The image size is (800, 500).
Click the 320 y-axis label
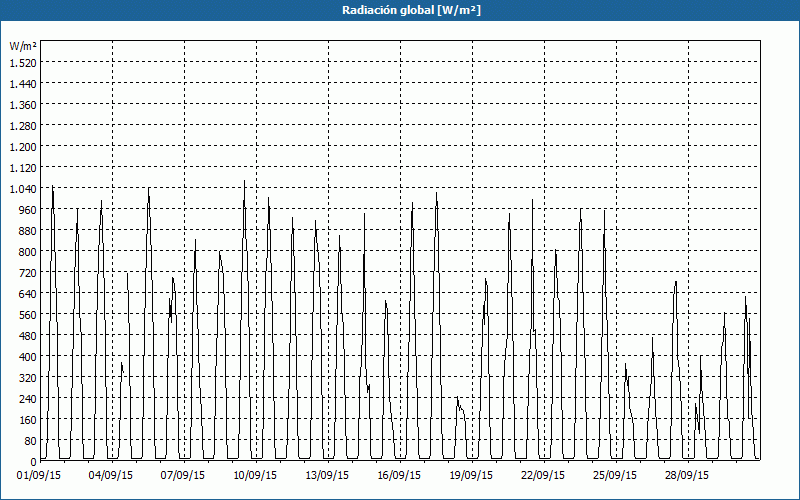click(27, 378)
